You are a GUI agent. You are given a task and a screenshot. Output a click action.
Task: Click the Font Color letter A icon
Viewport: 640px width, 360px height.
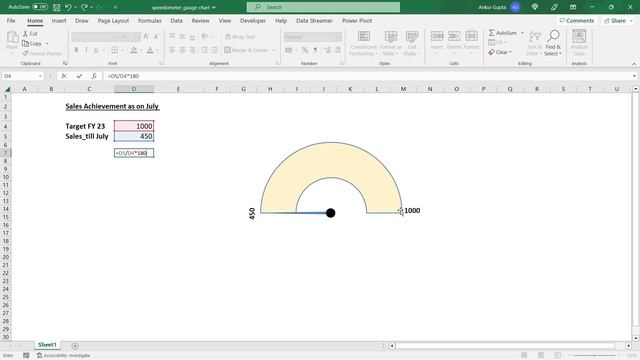point(150,50)
